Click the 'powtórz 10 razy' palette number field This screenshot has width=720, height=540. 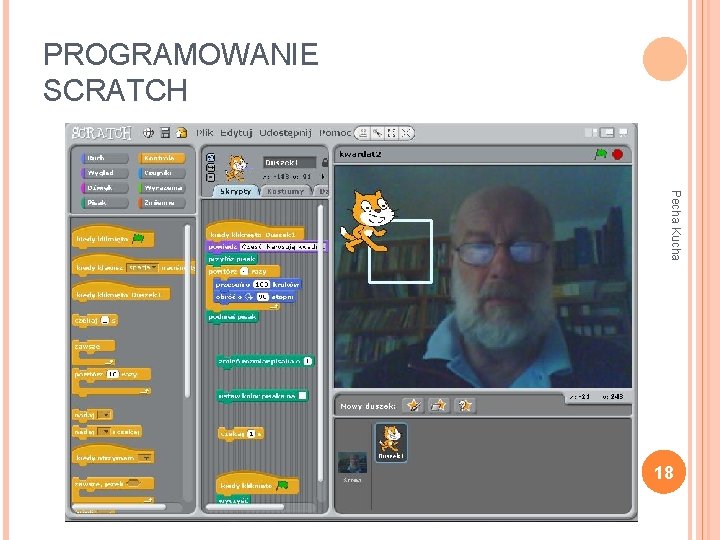point(112,374)
